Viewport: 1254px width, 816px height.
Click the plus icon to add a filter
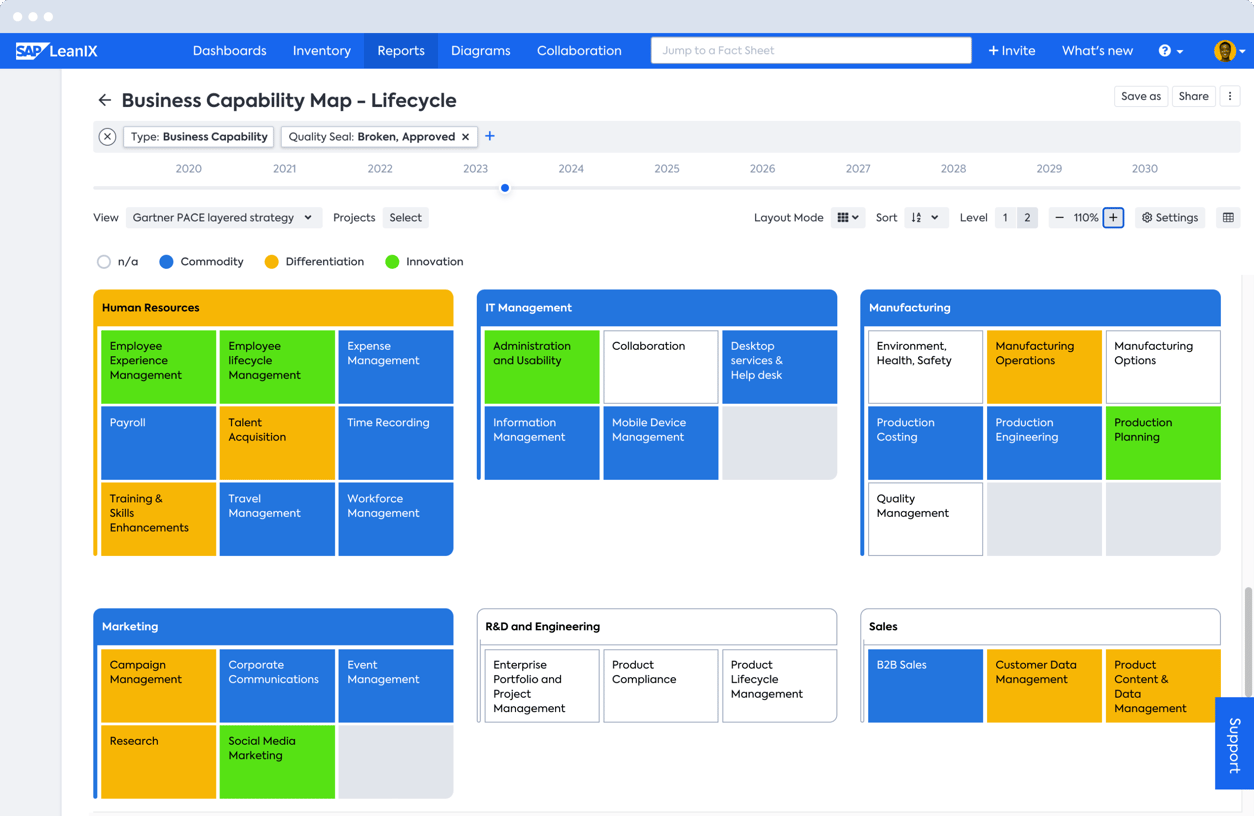pos(490,136)
